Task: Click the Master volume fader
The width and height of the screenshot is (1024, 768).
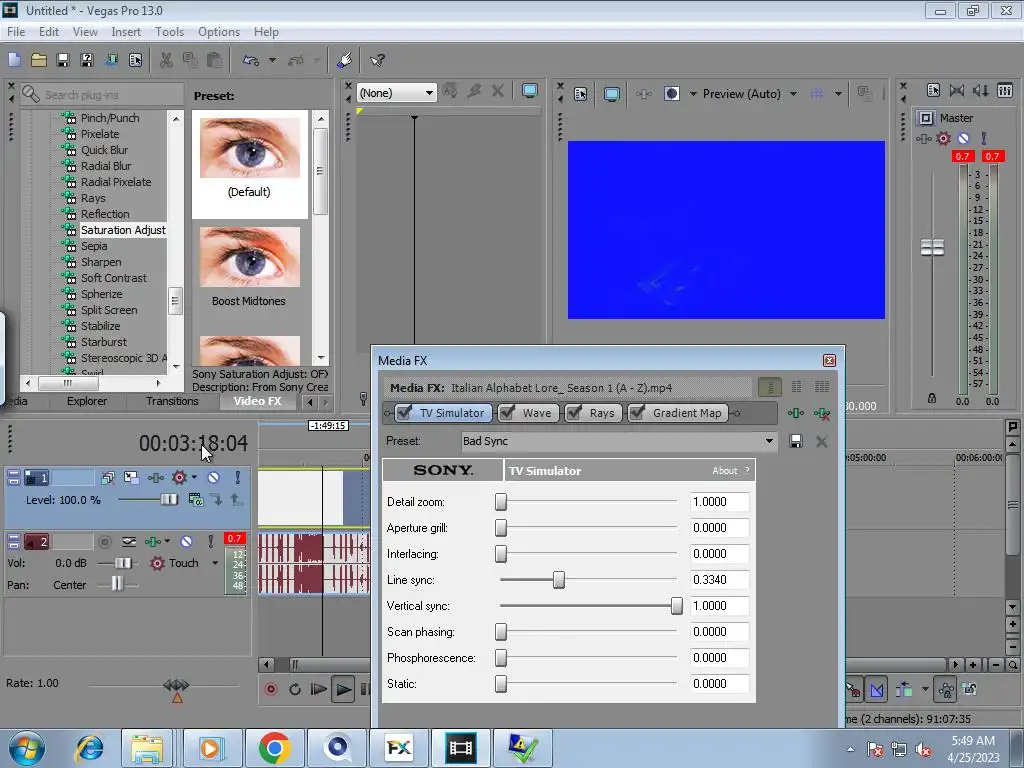Action: coord(932,248)
